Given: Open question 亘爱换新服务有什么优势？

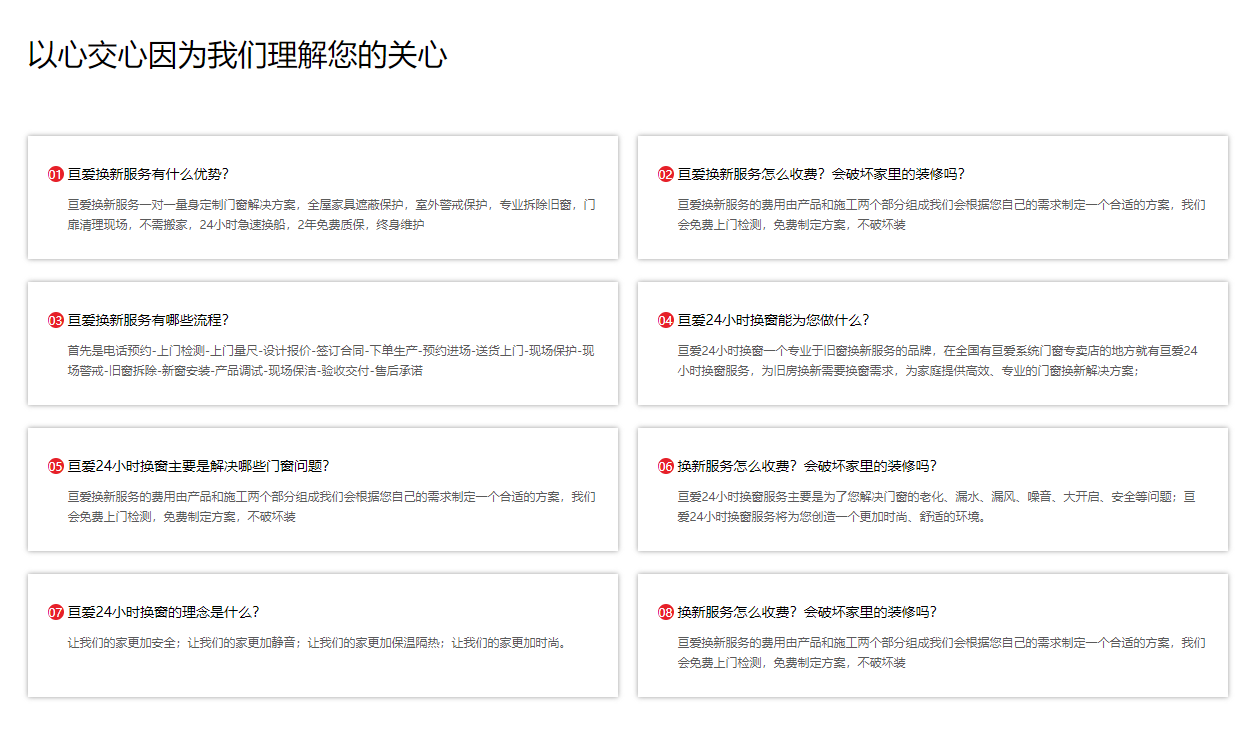Looking at the screenshot, I should point(148,174).
